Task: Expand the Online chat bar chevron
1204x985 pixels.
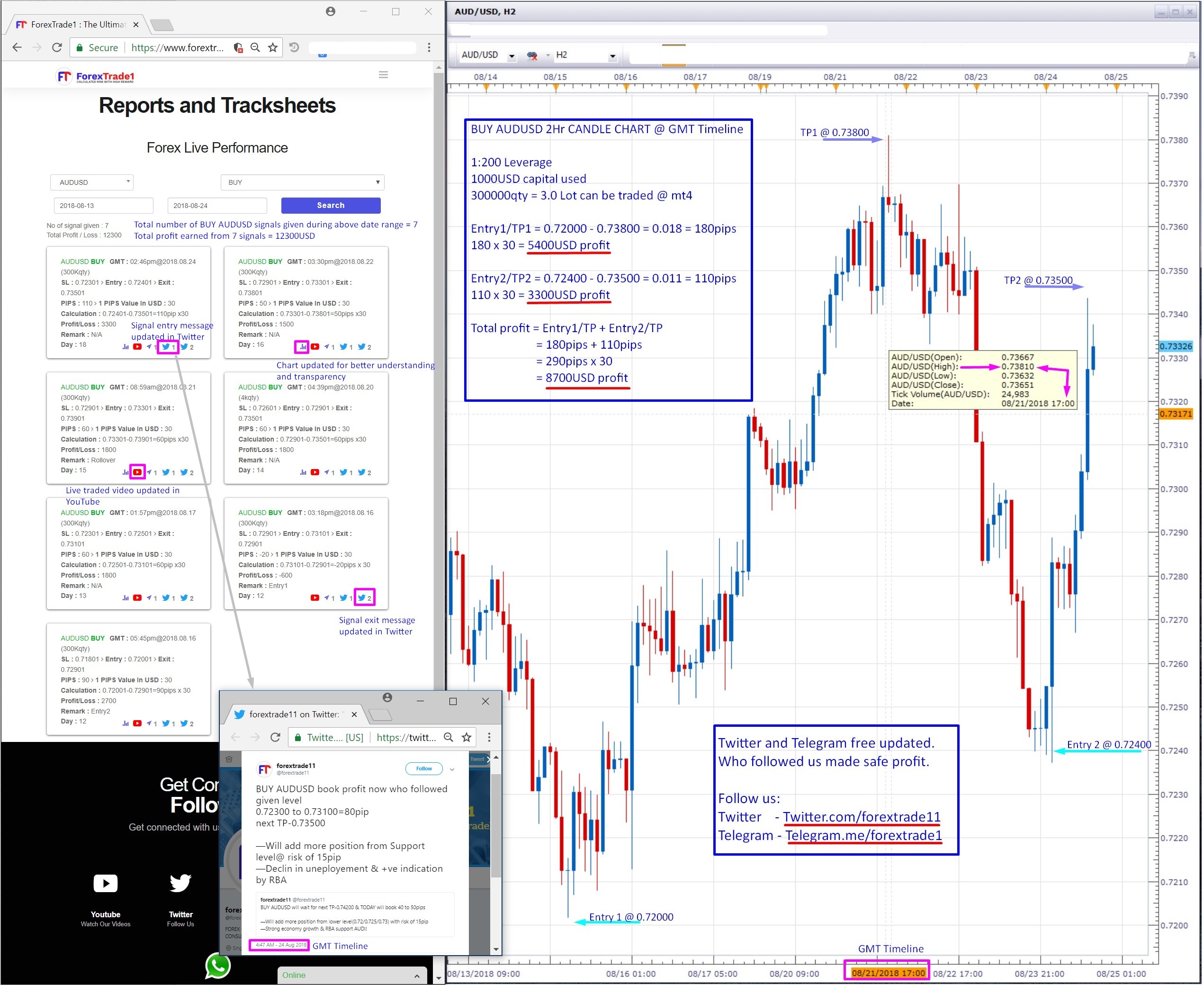Action: (x=418, y=976)
